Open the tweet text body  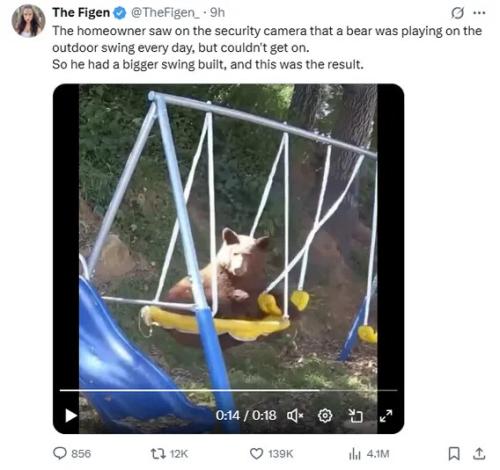click(x=267, y=47)
